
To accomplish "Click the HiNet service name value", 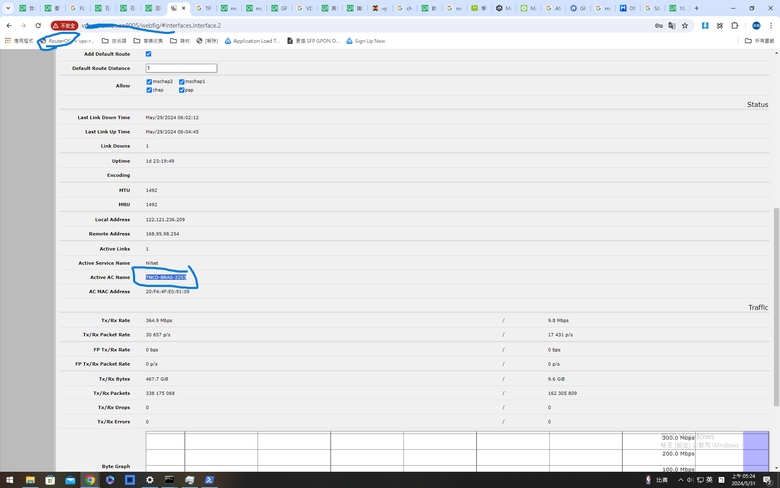I will (152, 263).
